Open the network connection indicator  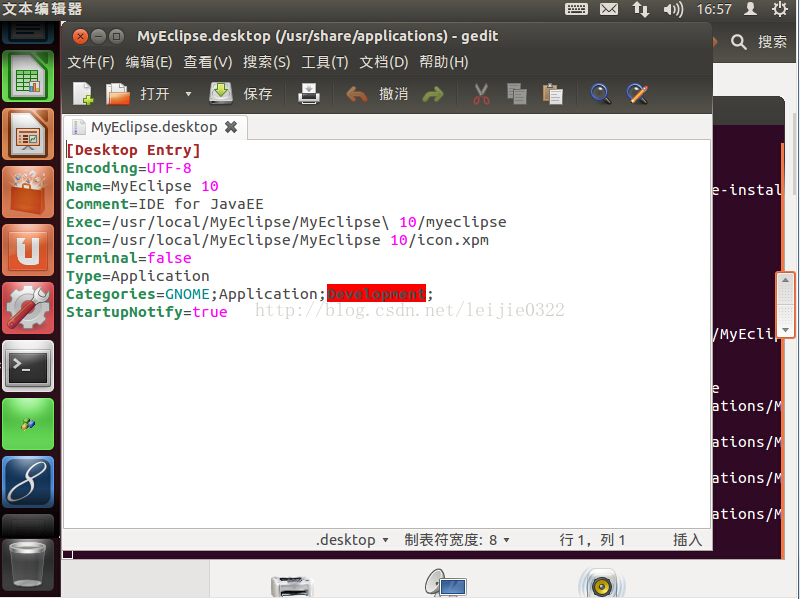641,9
